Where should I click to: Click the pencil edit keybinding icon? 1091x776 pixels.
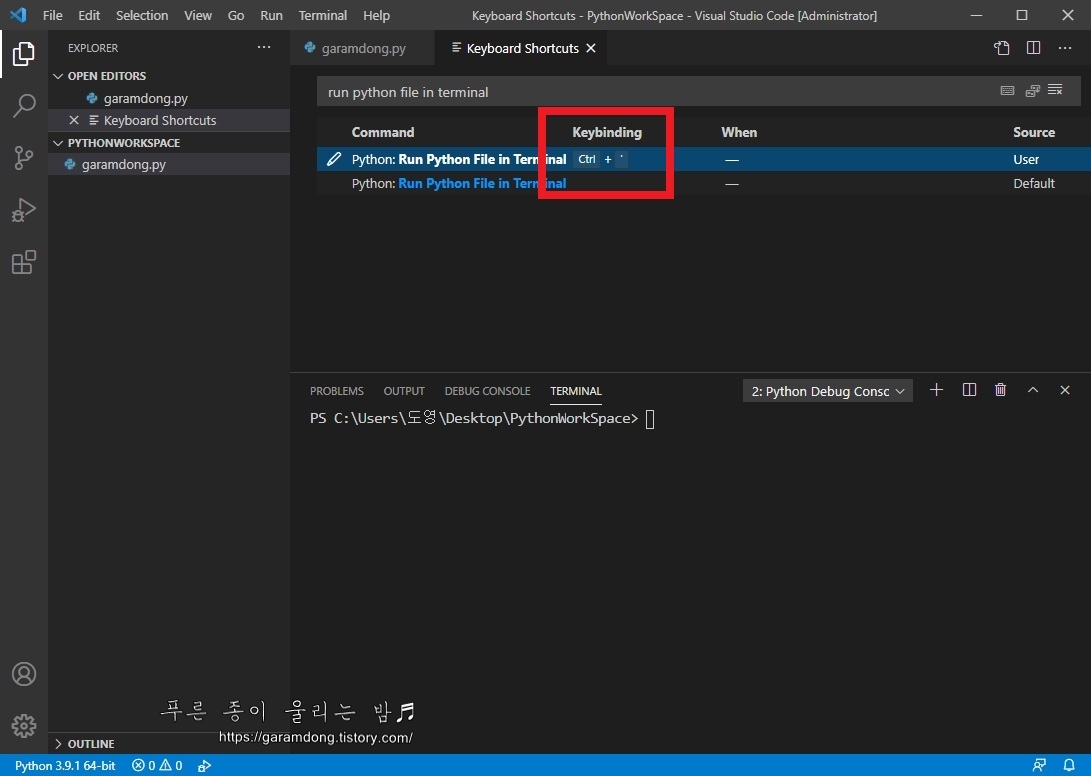click(x=334, y=159)
